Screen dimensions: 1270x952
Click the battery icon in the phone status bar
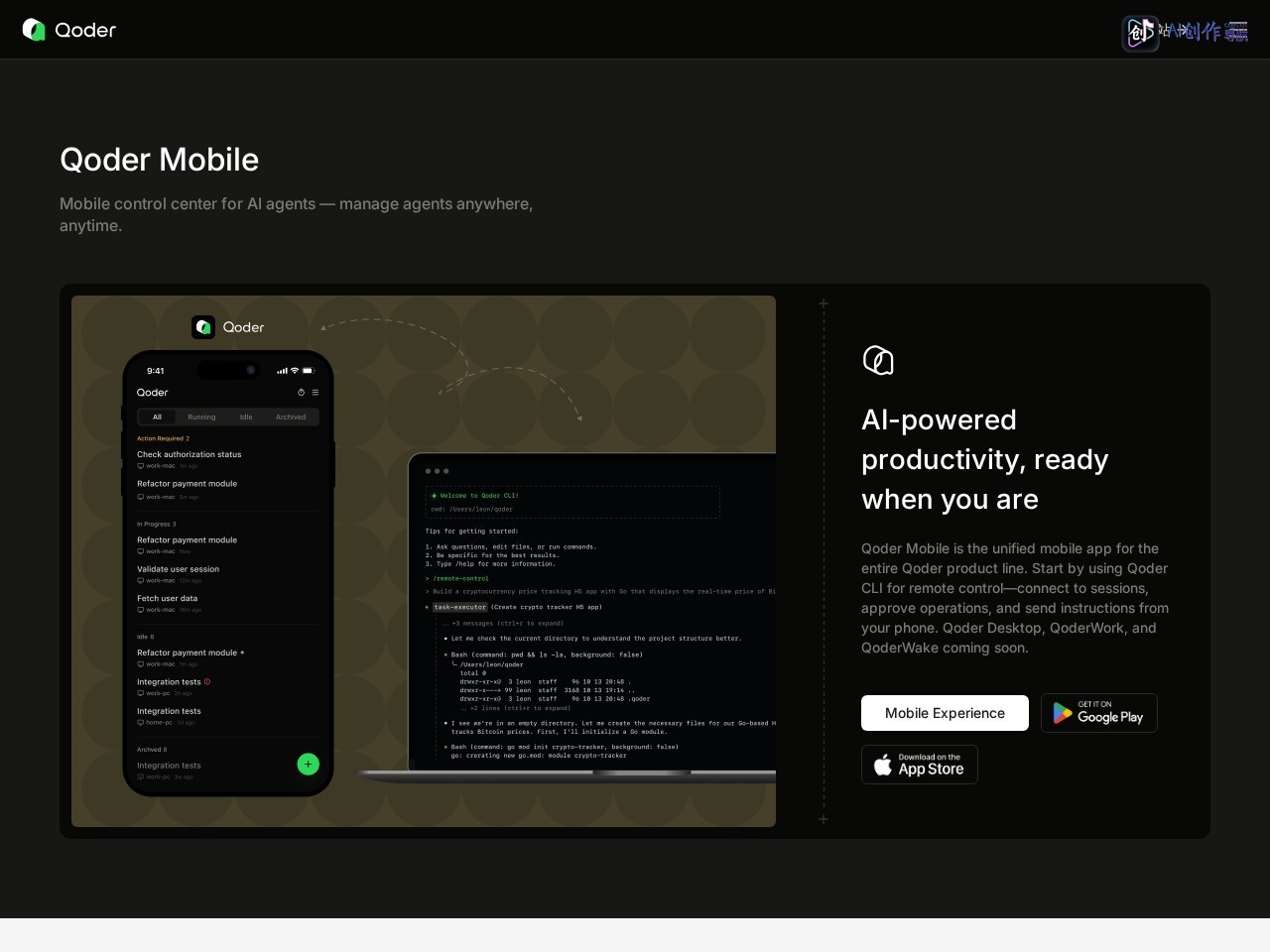pyautogui.click(x=308, y=371)
